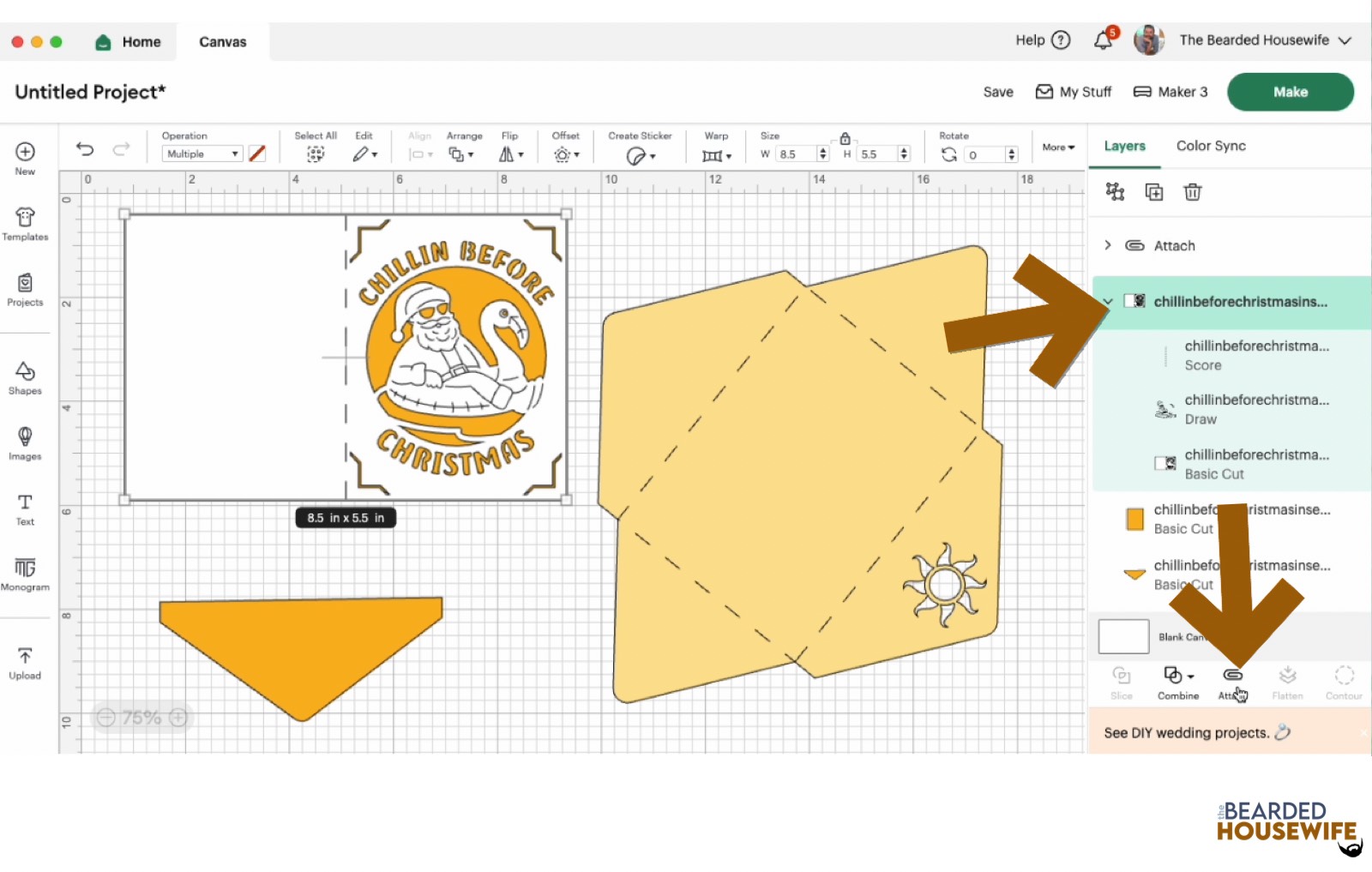The width and height of the screenshot is (1372, 872).
Task: Click the Help question mark icon
Action: [x=1061, y=40]
